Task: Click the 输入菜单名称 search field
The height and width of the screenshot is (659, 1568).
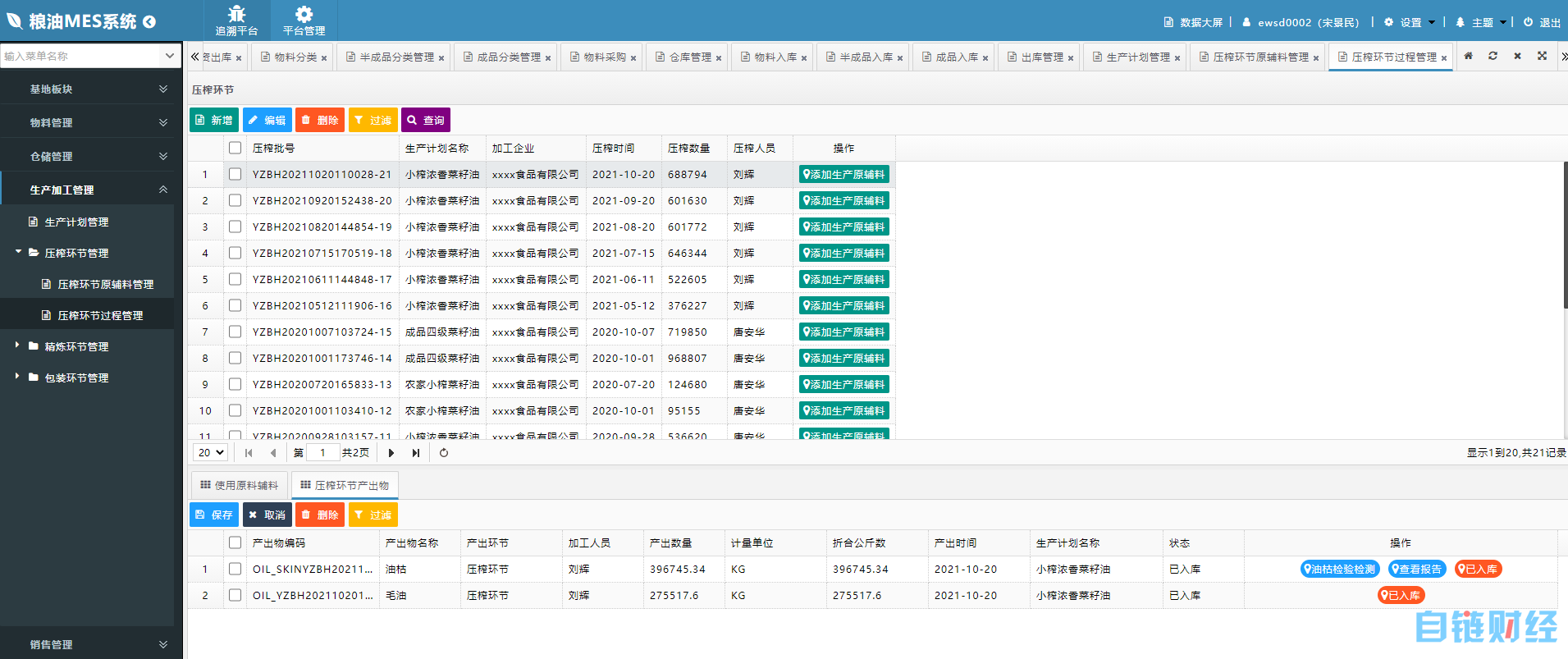Action: click(x=82, y=56)
